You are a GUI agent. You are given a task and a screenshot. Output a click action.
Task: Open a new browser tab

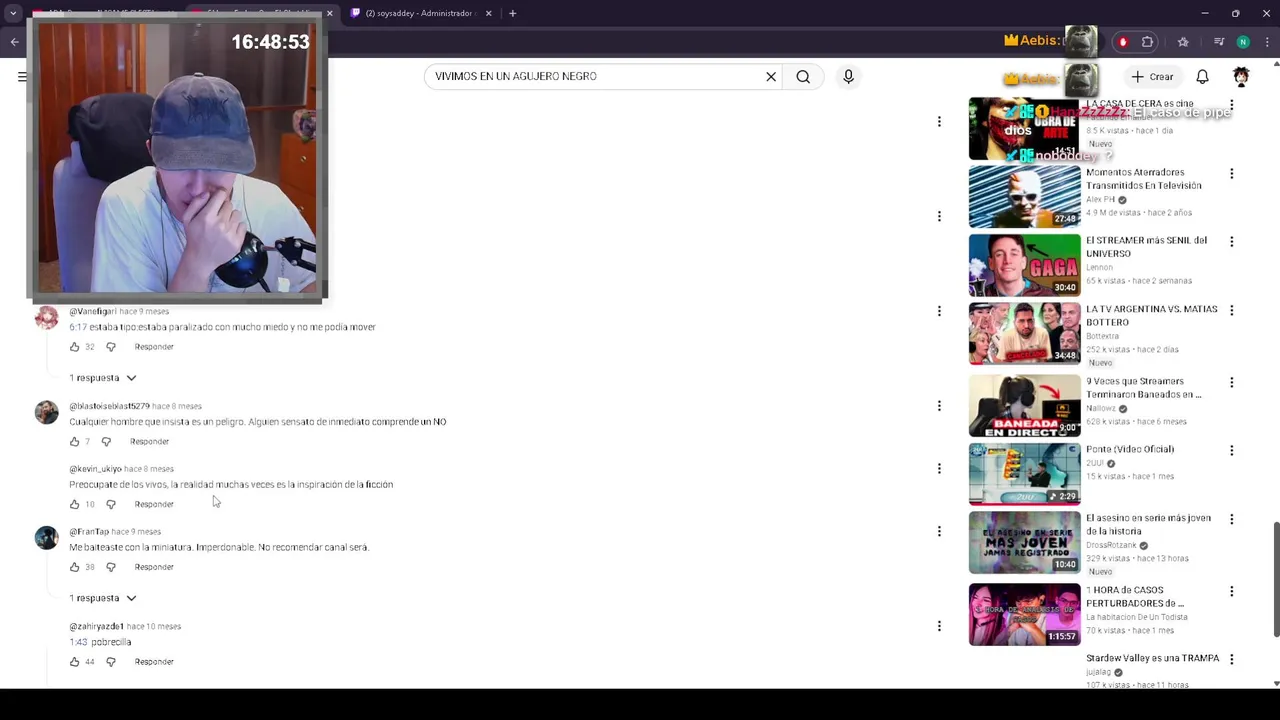click(x=513, y=13)
